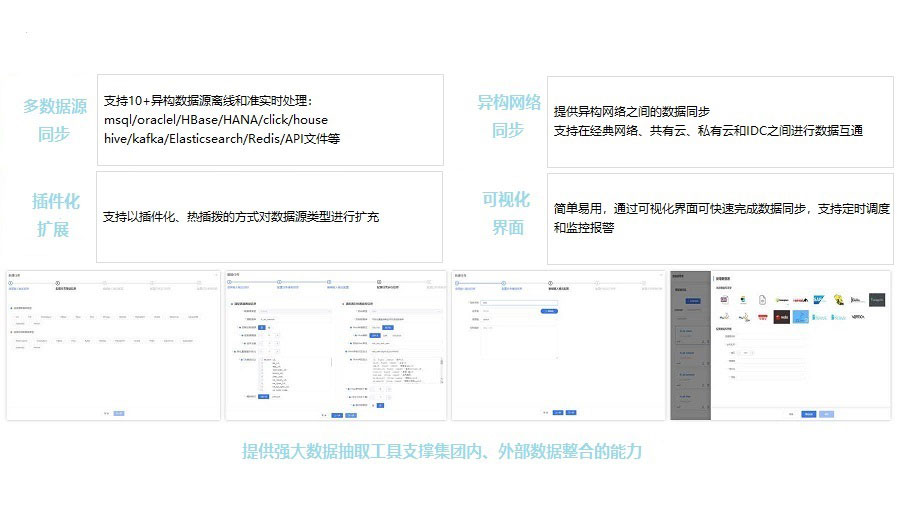
Task: Click the line mentioning "私有云和IDC之间进行数据互通"
Action: [708, 131]
